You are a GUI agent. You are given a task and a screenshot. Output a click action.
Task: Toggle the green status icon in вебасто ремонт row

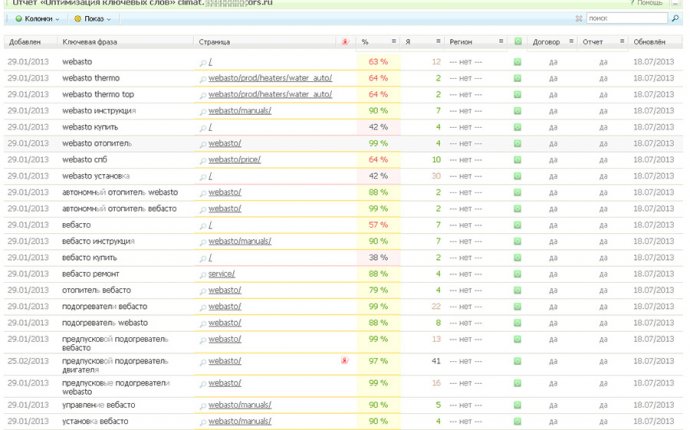click(x=518, y=274)
